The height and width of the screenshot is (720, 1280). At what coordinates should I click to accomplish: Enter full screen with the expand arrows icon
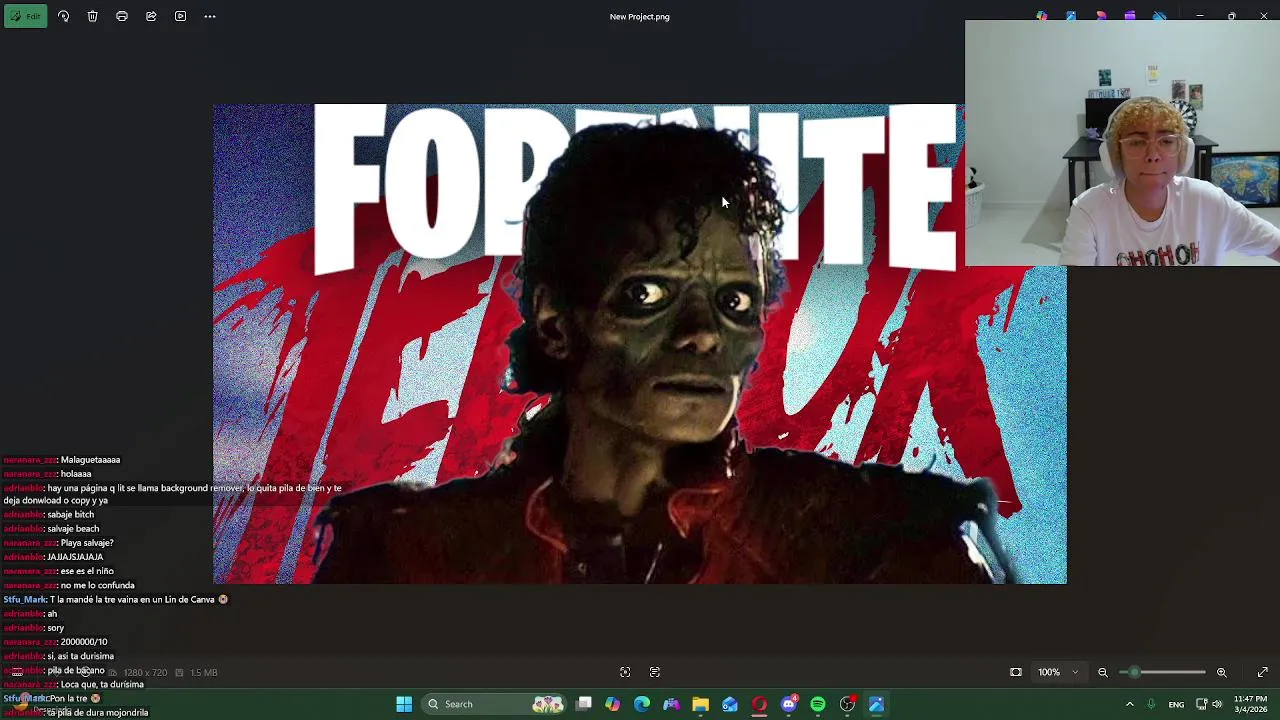[x=1263, y=672]
